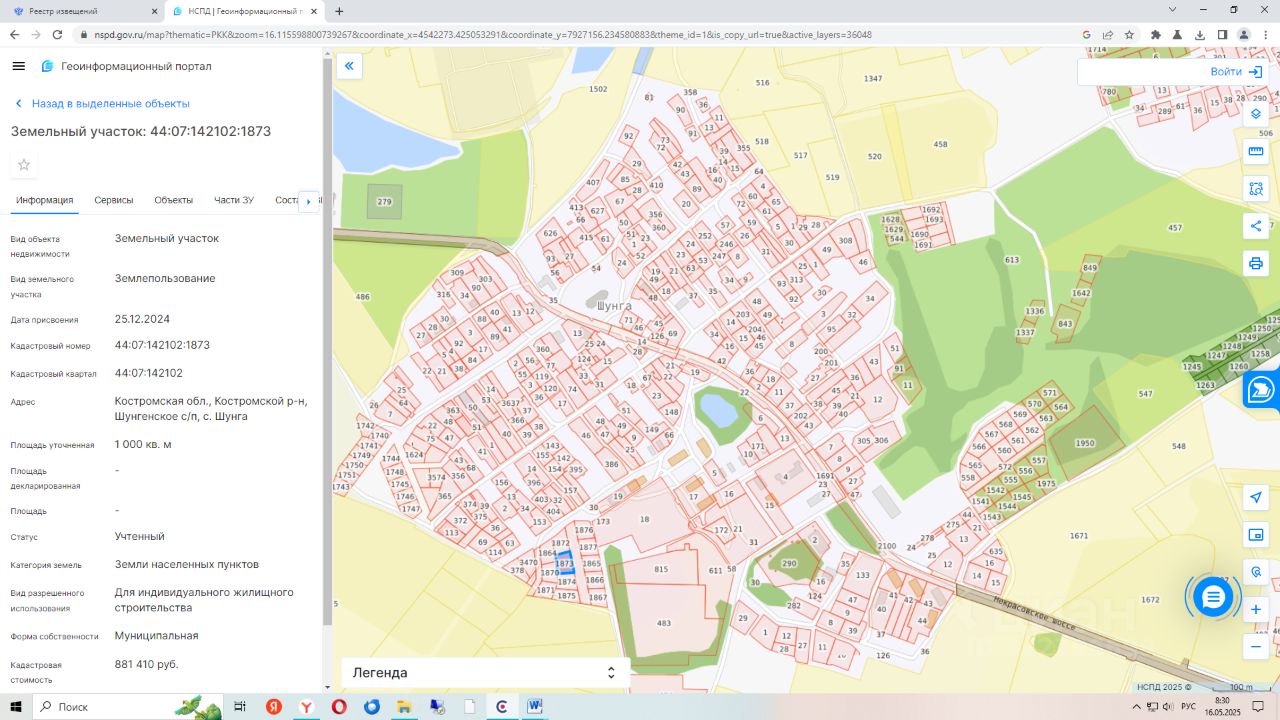This screenshot has height=720, width=1280.
Task: Collapse the left info panel
Action: click(x=349, y=66)
